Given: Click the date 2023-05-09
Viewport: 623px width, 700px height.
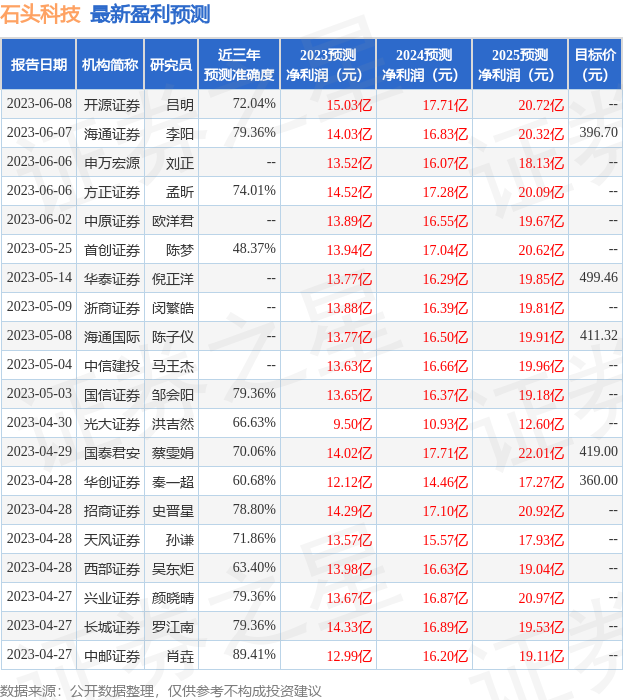Looking at the screenshot, I should pos(39,307).
